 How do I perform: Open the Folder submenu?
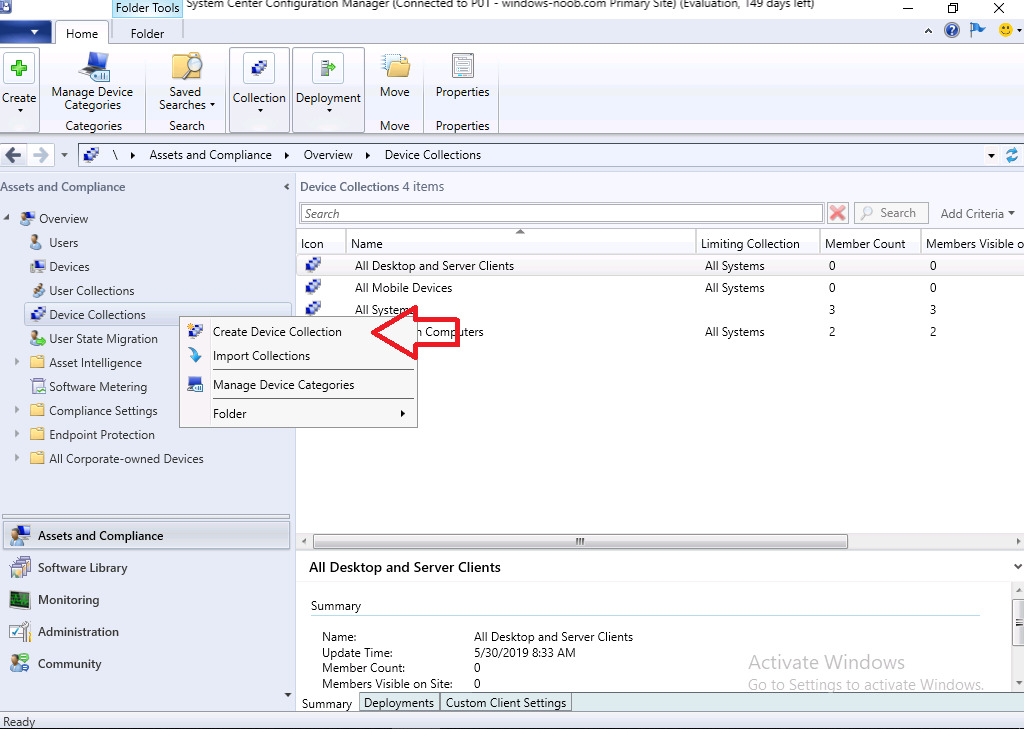(298, 413)
